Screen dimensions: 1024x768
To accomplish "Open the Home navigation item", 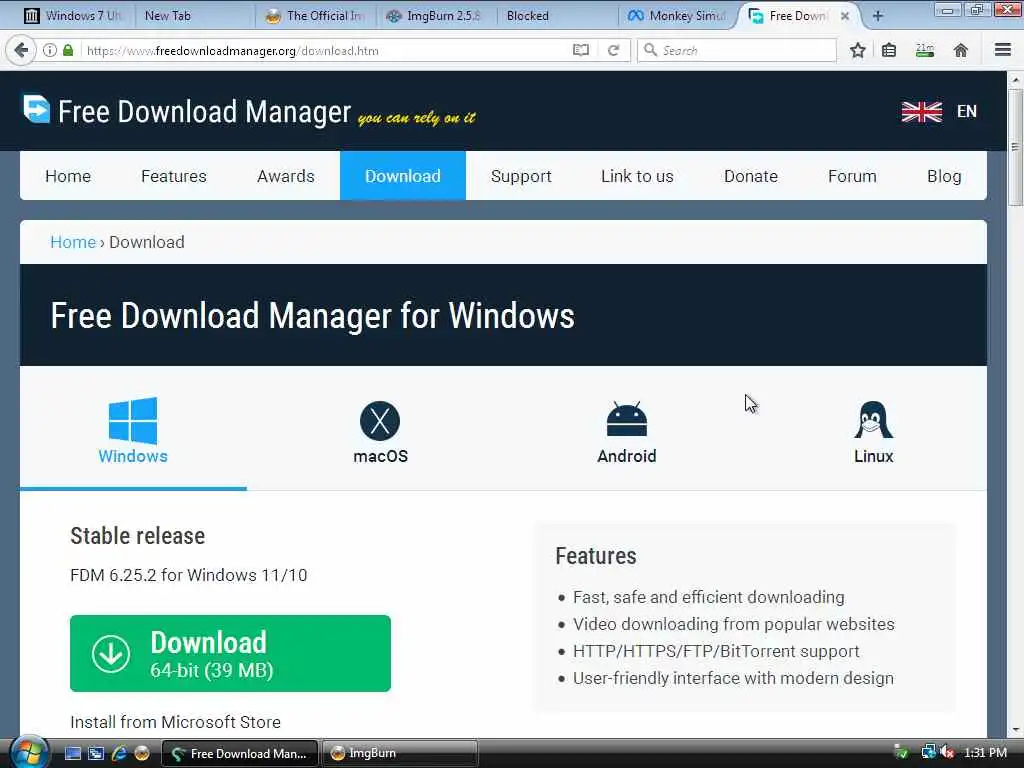I will tap(68, 176).
